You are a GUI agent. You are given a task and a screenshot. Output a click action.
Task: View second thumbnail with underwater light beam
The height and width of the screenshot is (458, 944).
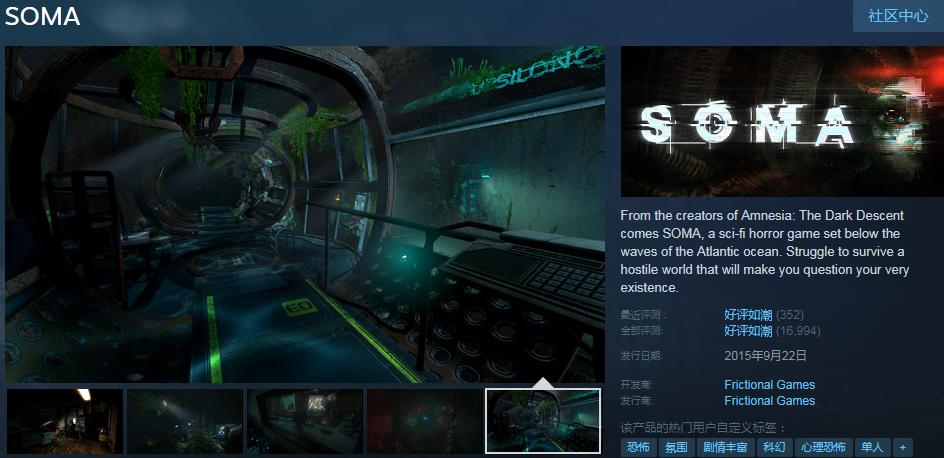coord(185,421)
